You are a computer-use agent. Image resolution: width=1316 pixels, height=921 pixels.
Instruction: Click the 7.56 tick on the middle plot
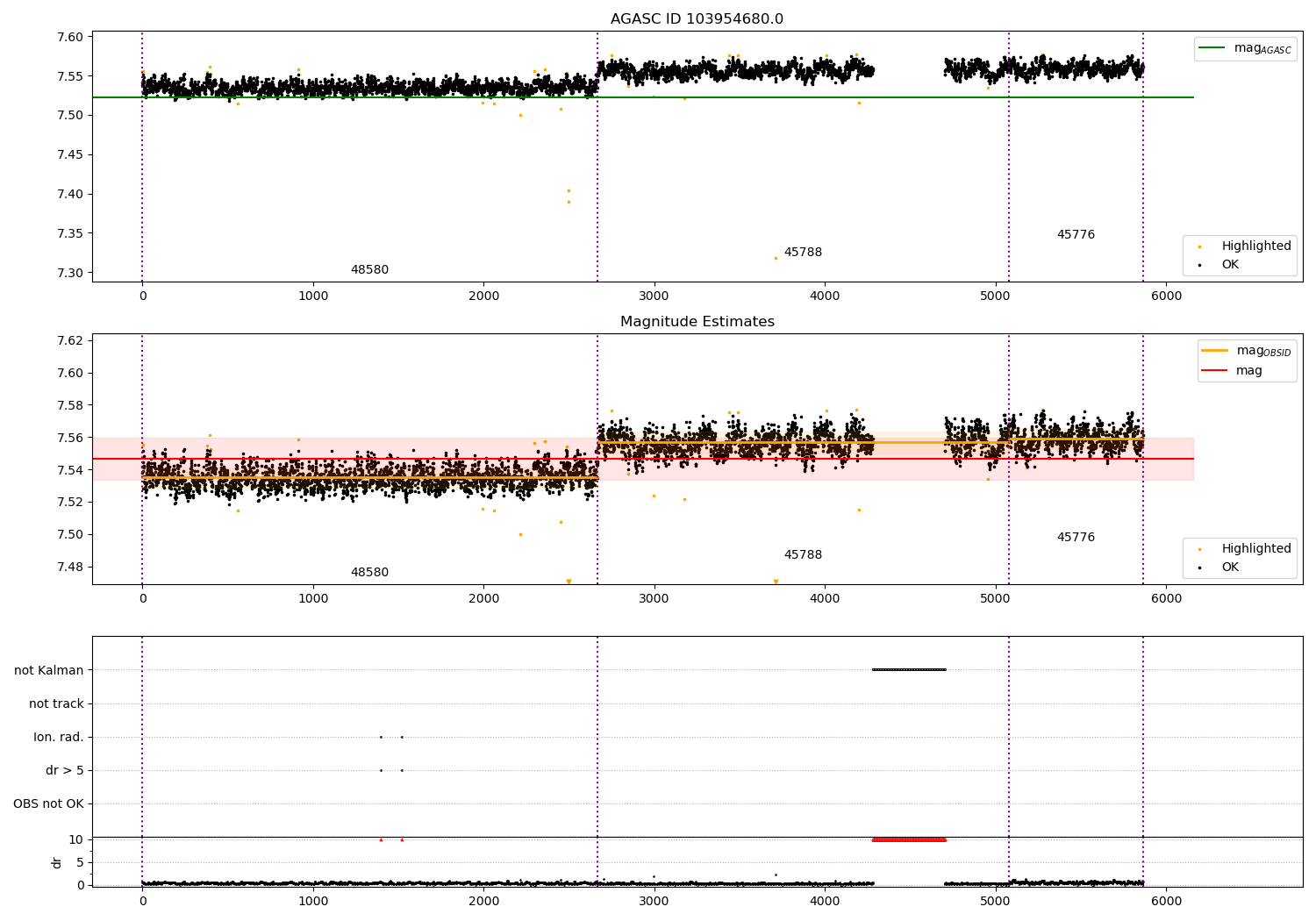(71, 438)
